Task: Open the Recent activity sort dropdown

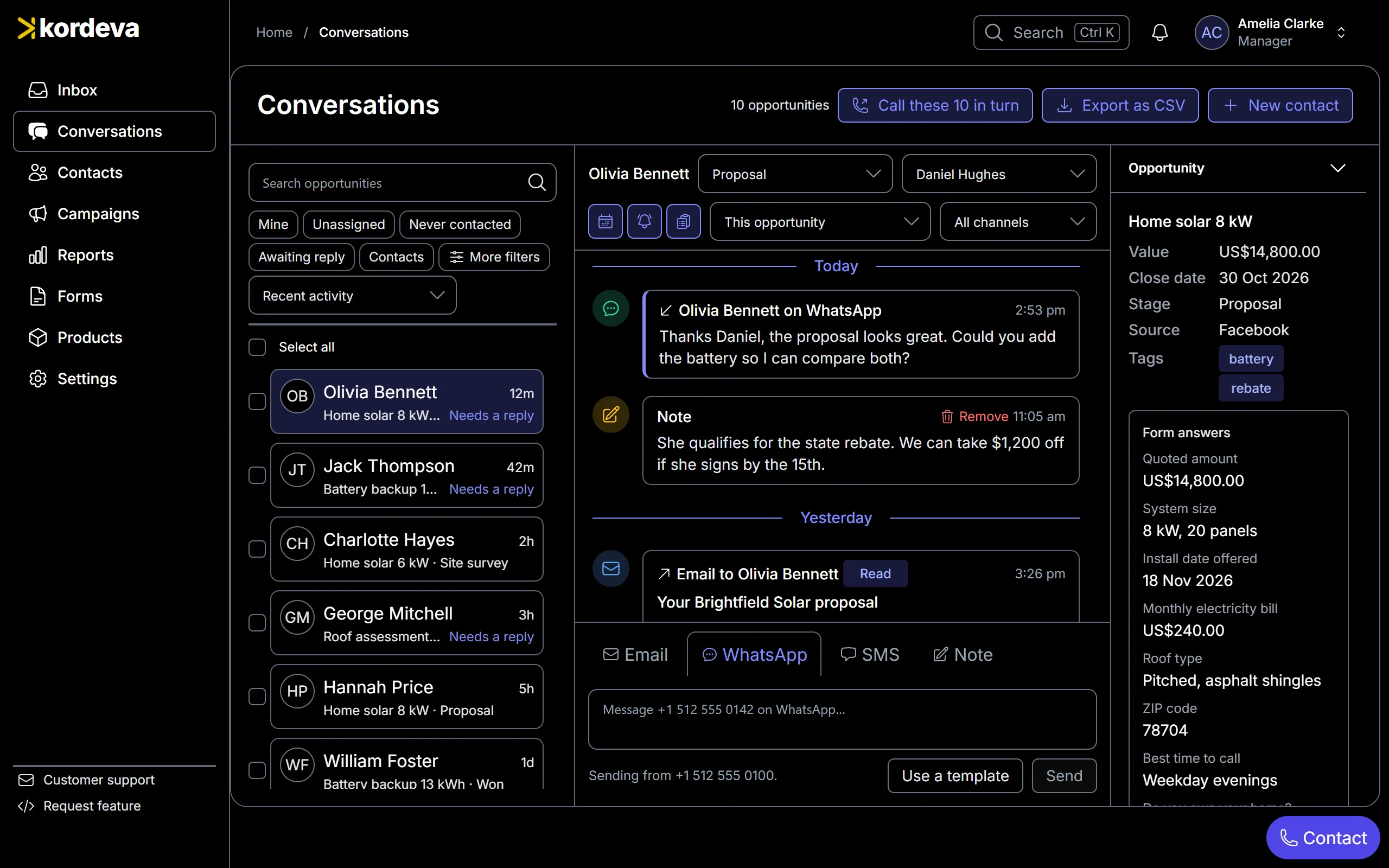Action: pos(353,296)
